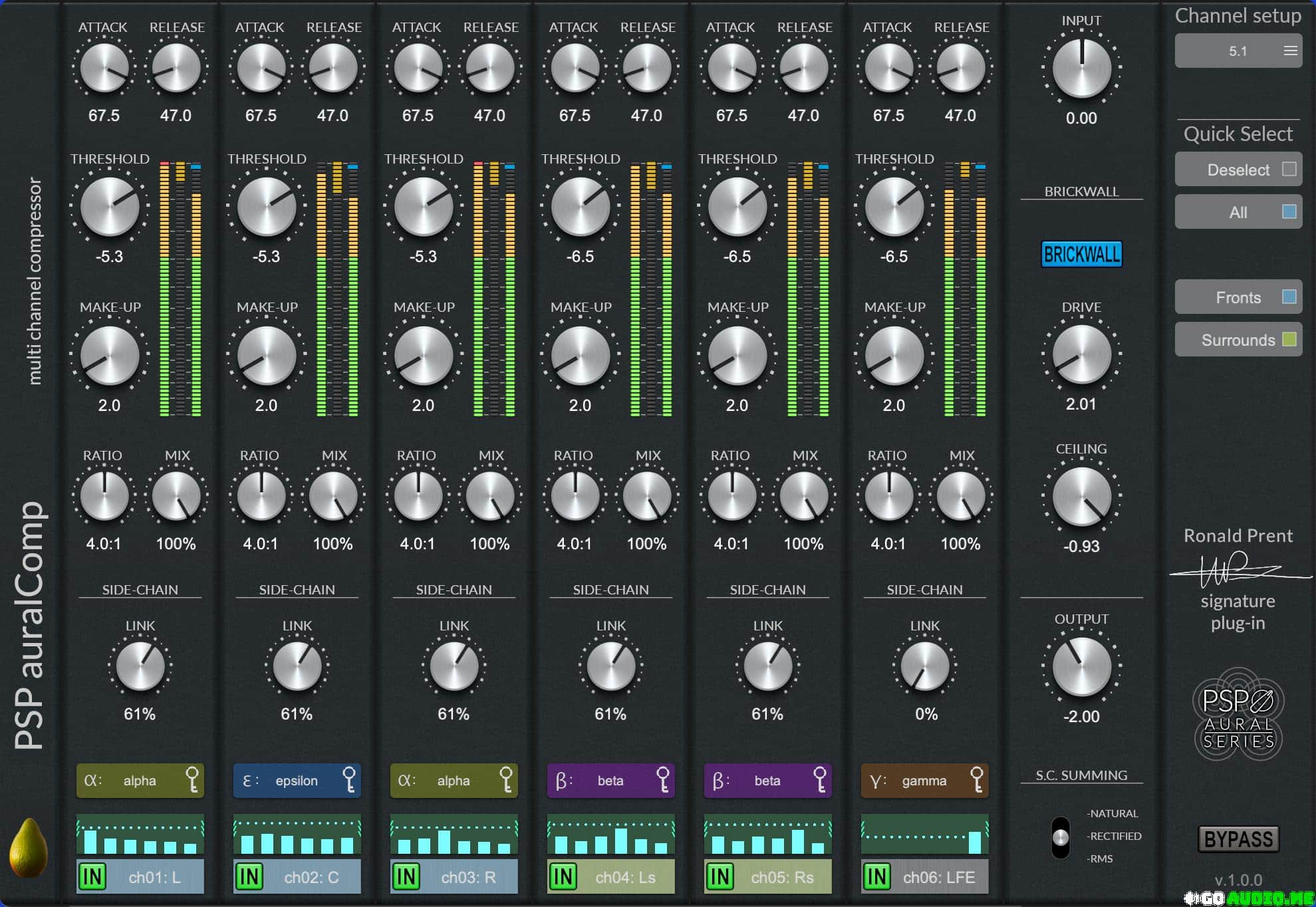
Task: Click the ch05 MIX knob
Action: coord(803,496)
